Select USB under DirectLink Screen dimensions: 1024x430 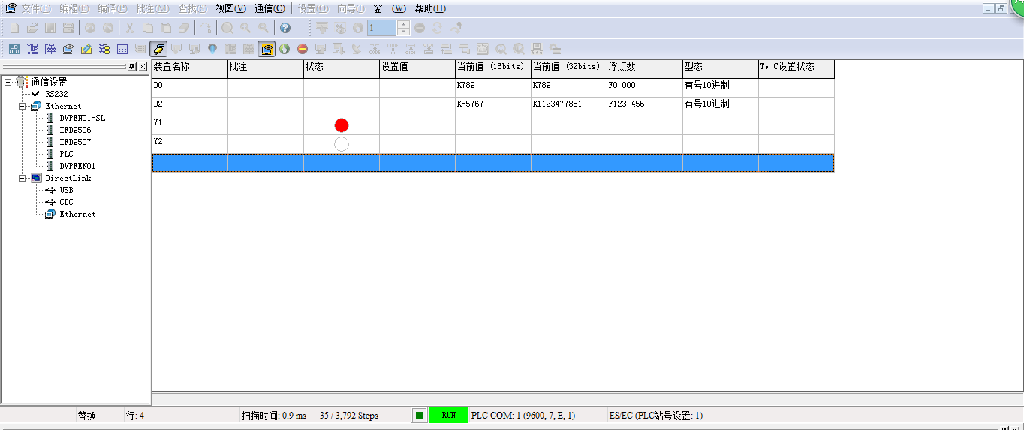pos(66,190)
